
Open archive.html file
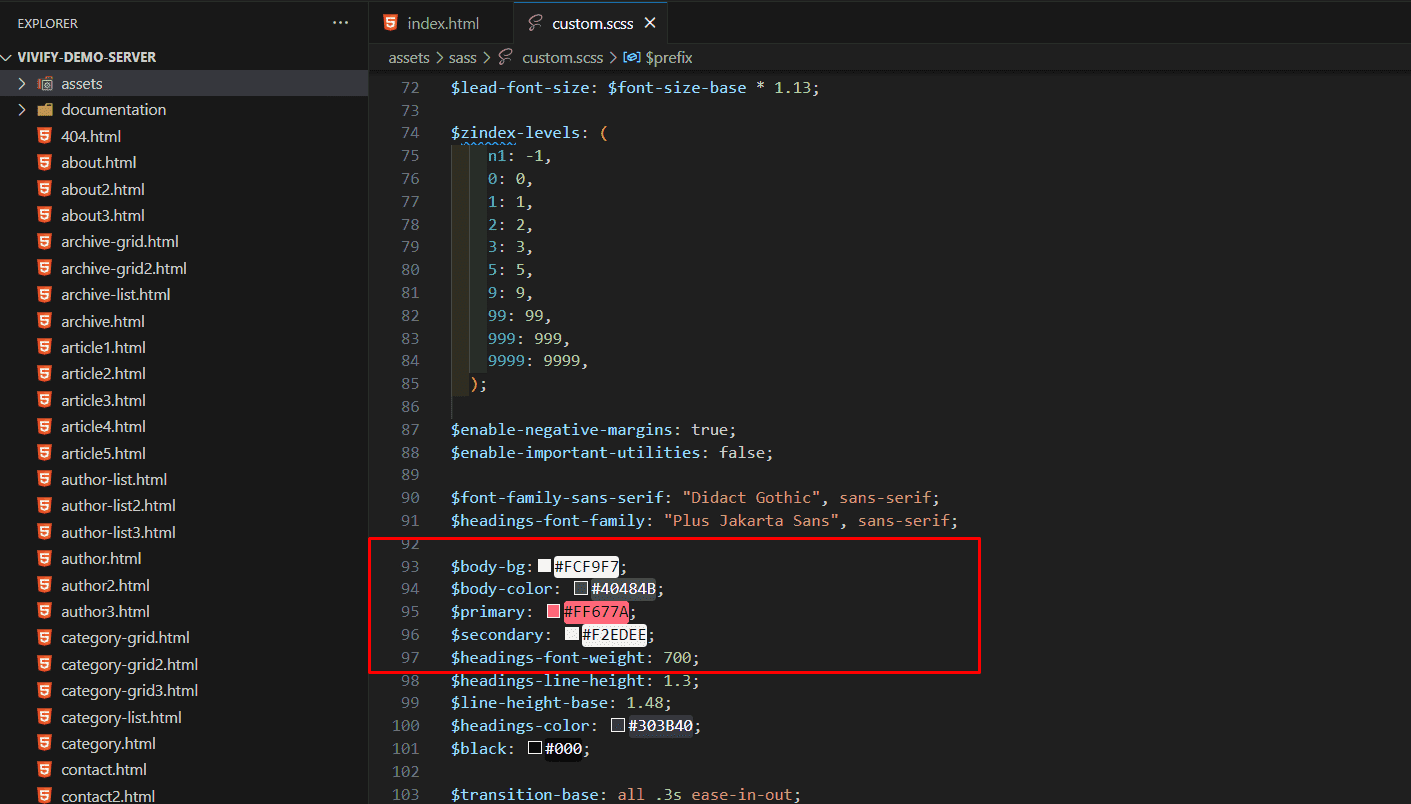tap(103, 321)
